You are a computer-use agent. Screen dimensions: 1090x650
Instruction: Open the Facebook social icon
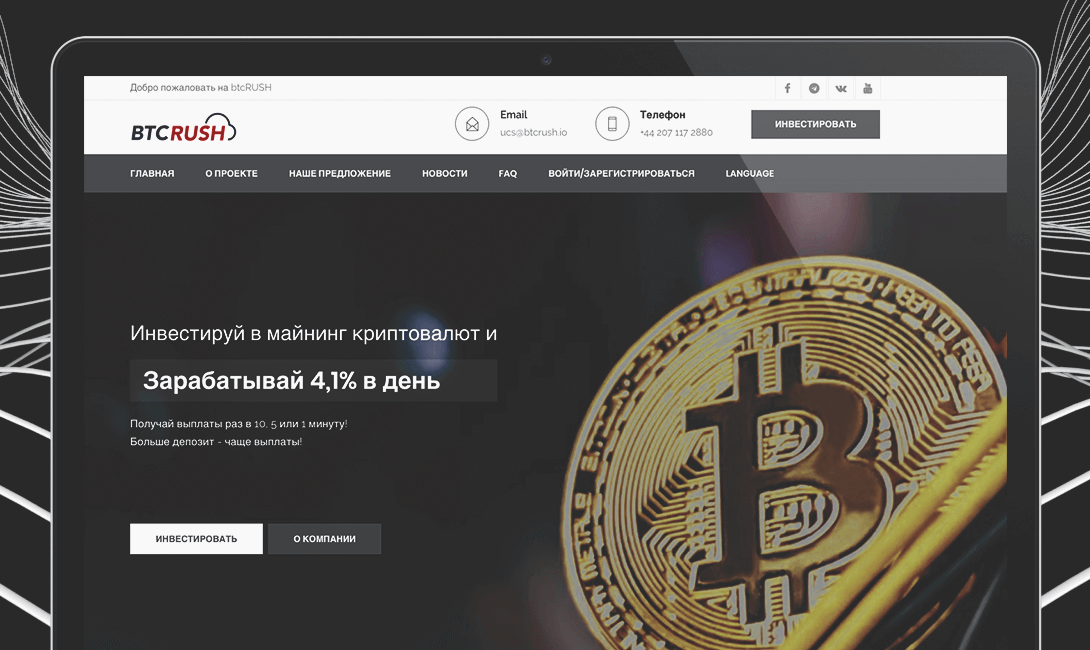[x=788, y=88]
